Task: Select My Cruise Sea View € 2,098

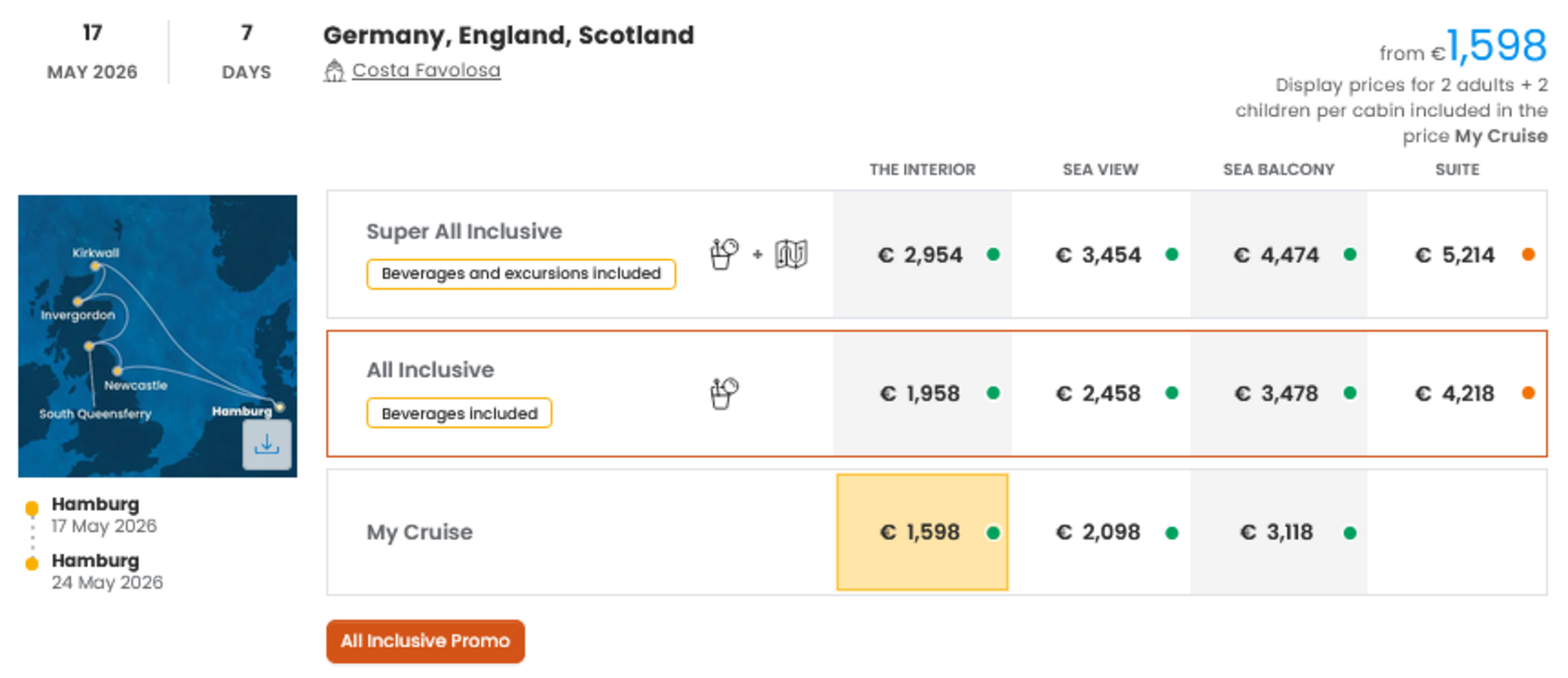Action: point(1099,532)
